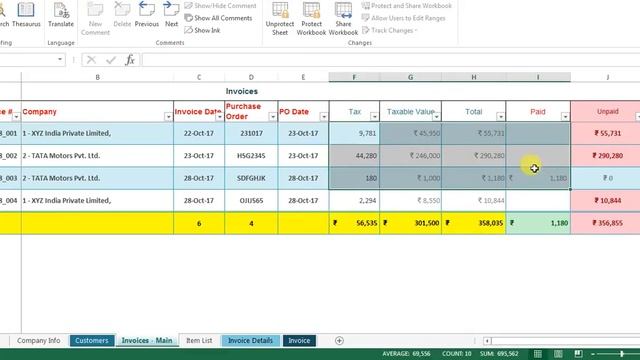The width and height of the screenshot is (640, 360).
Task: Switch to Normal view icon
Action: 538,353
